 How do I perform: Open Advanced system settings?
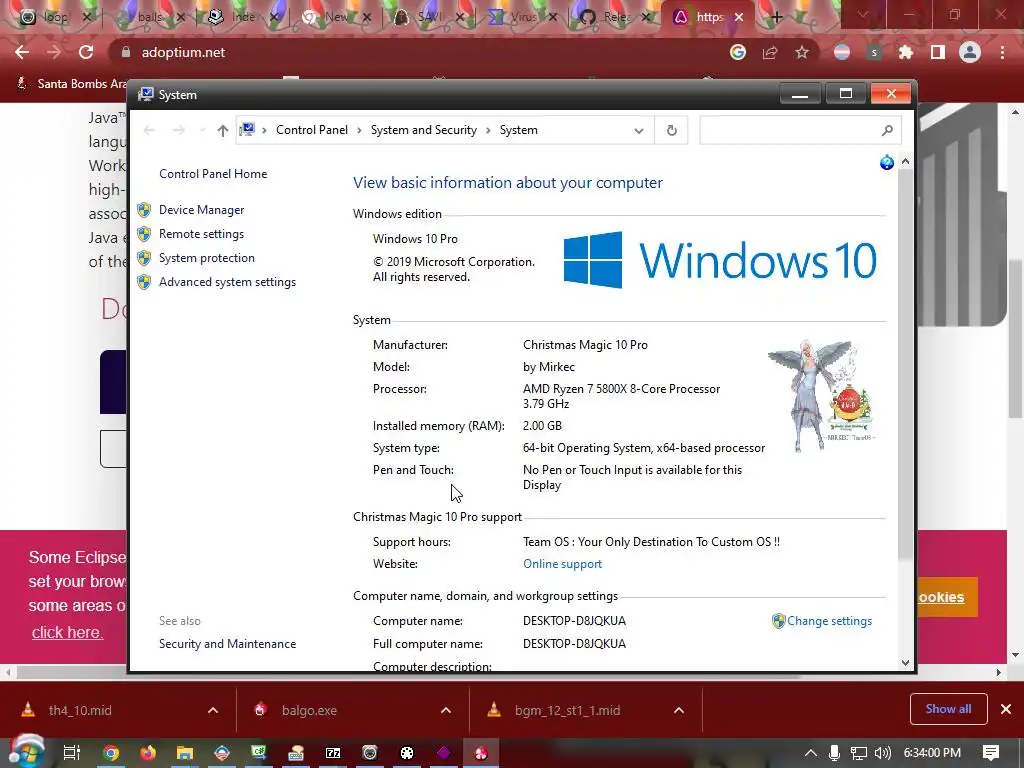click(x=227, y=282)
